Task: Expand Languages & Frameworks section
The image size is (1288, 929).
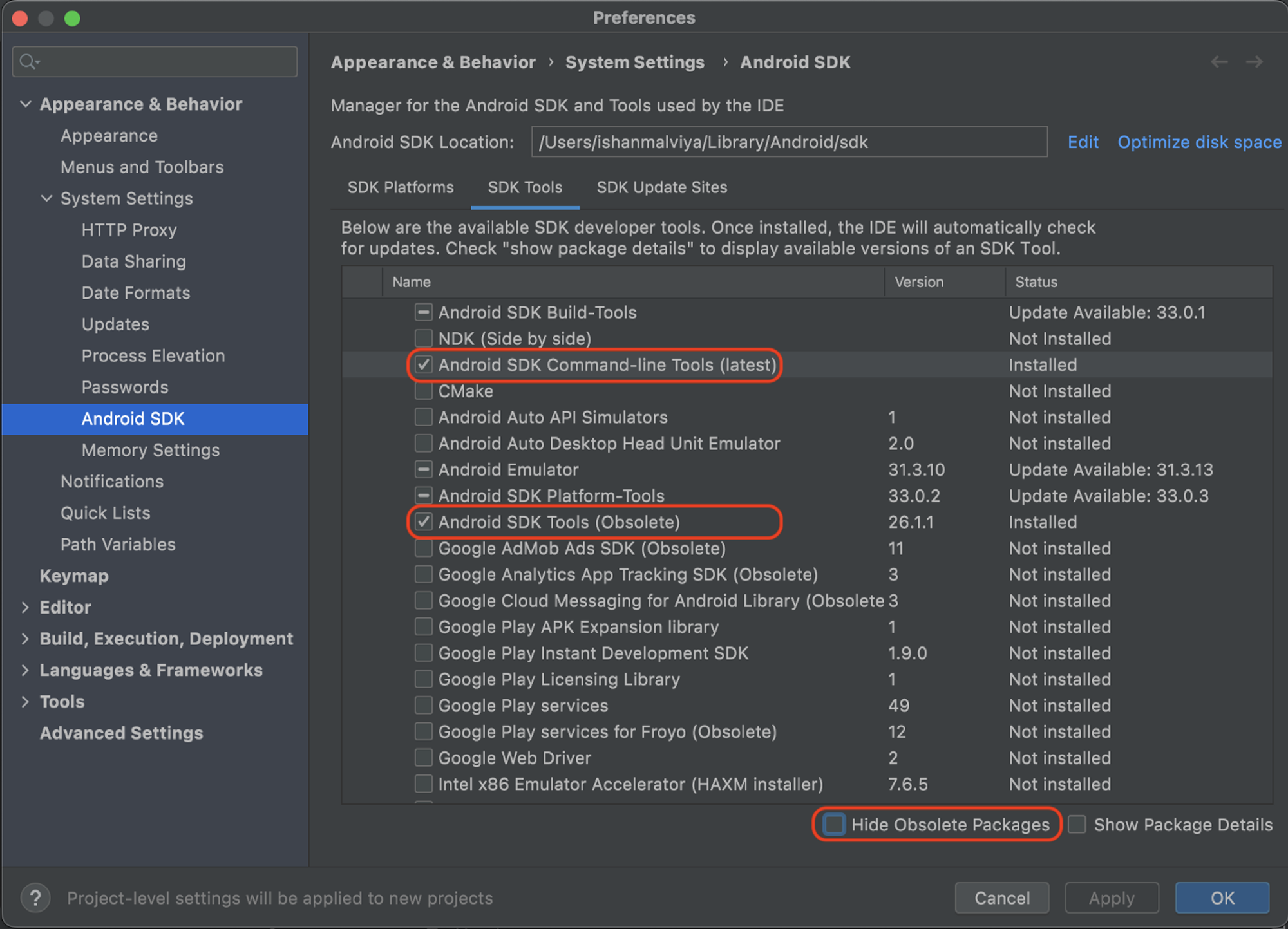Action: coord(25,670)
